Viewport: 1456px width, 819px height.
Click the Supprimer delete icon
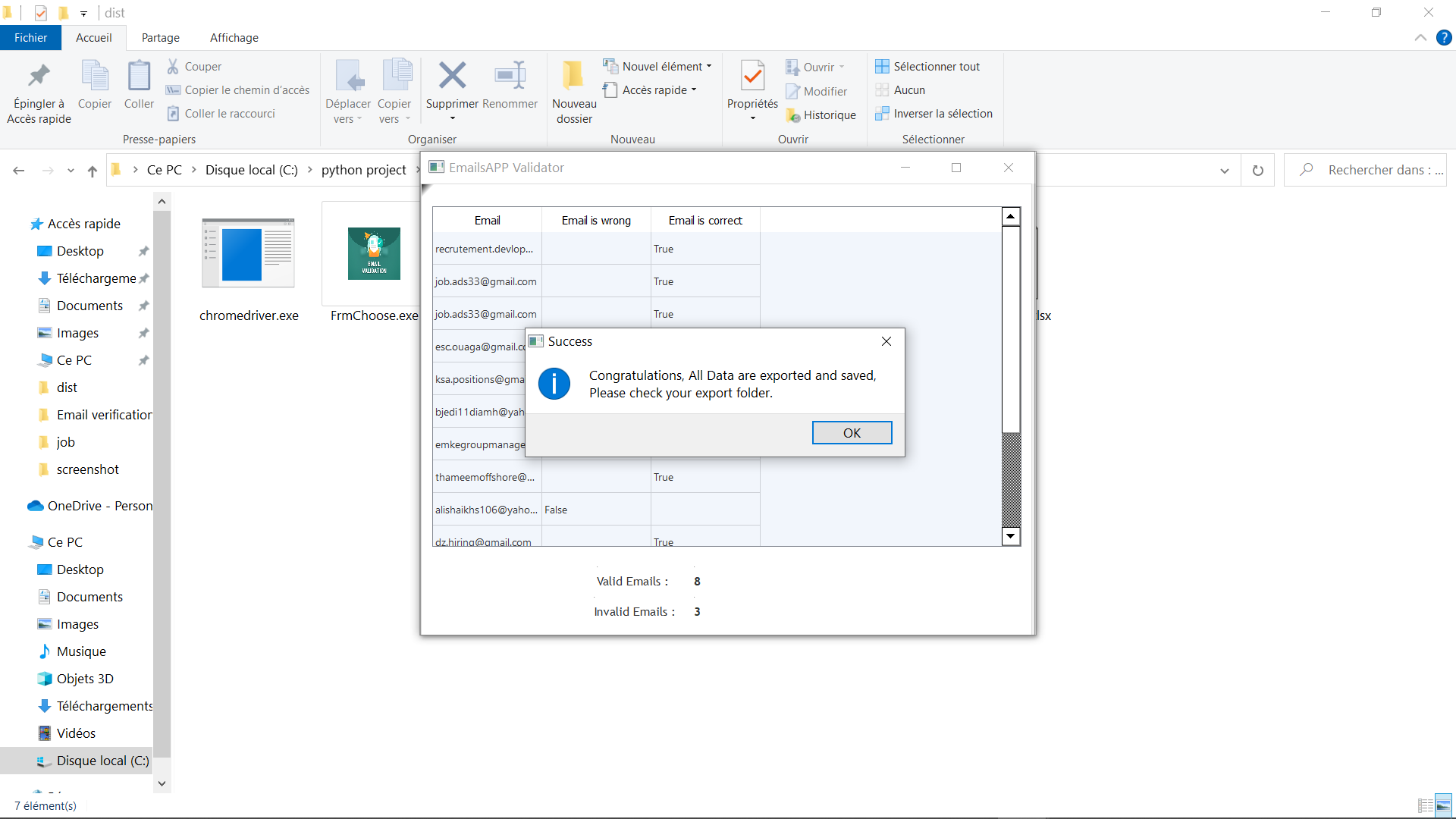coord(452,76)
